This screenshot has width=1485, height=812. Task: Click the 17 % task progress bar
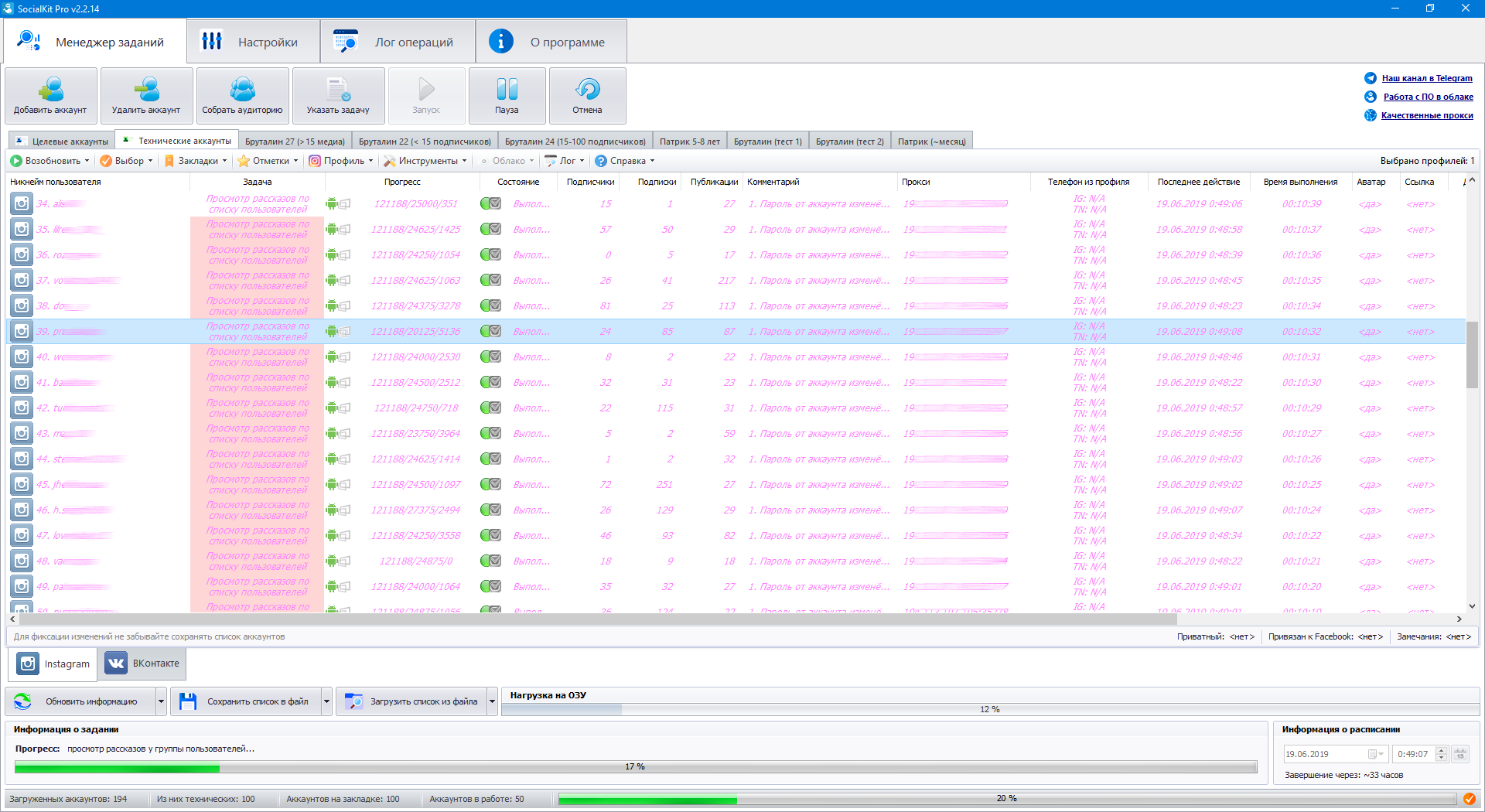(x=635, y=766)
